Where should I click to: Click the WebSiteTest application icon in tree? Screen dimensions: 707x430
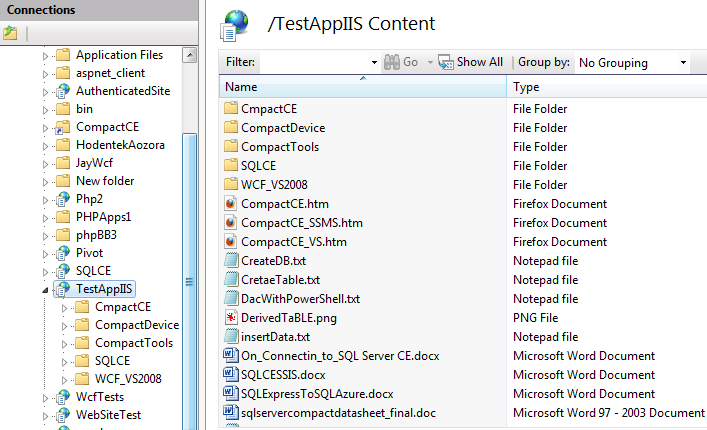point(63,415)
